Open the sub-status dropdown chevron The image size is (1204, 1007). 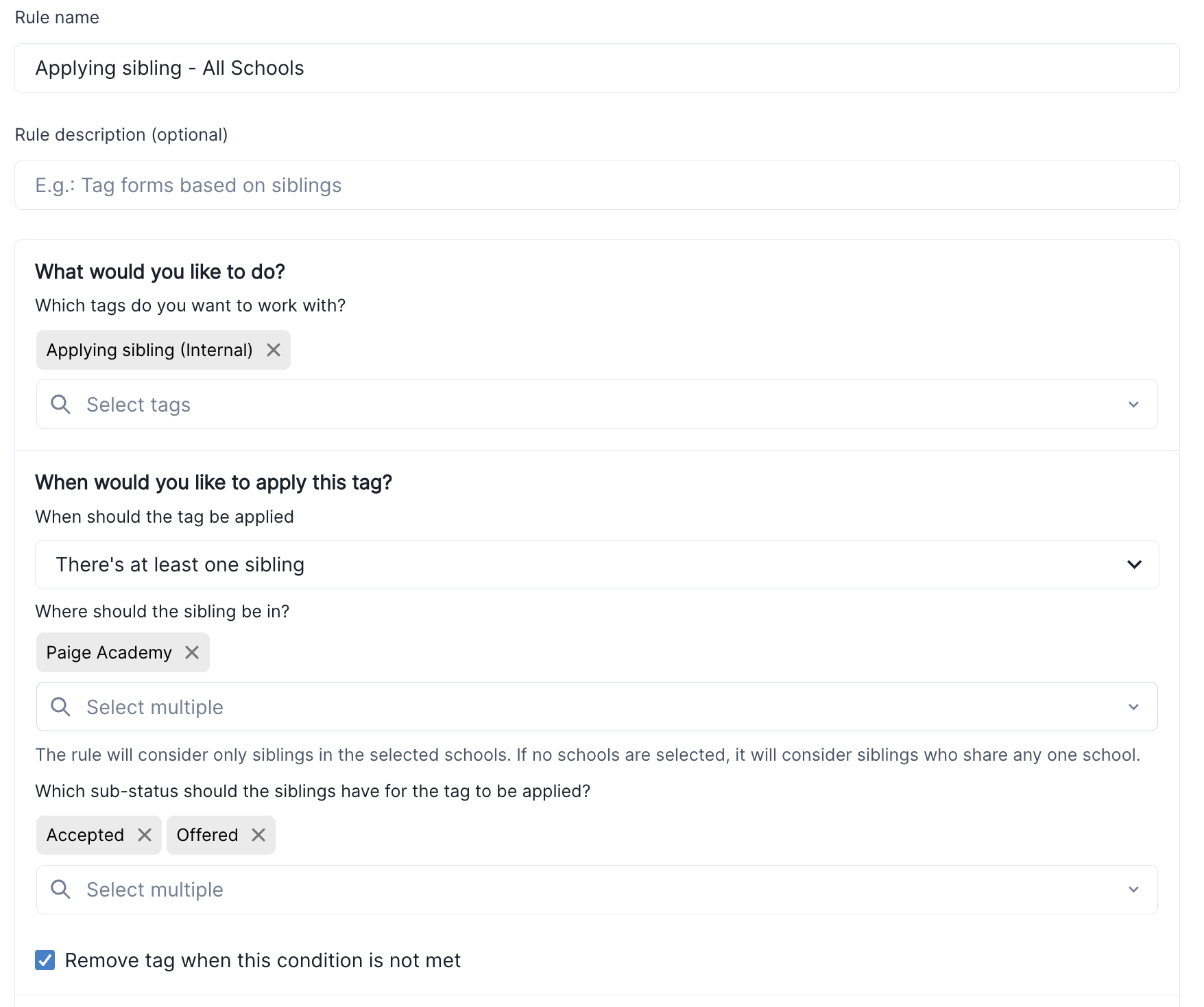point(1133,890)
